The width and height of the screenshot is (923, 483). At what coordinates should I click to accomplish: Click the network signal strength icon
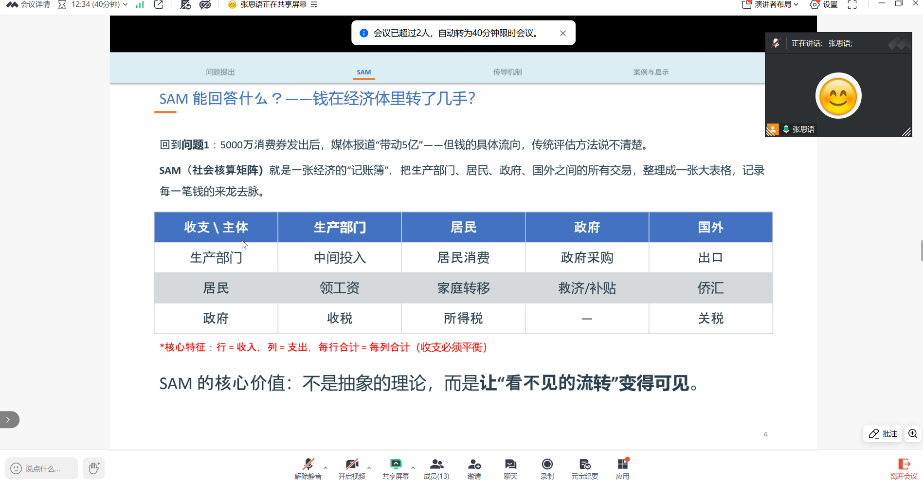[140, 5]
